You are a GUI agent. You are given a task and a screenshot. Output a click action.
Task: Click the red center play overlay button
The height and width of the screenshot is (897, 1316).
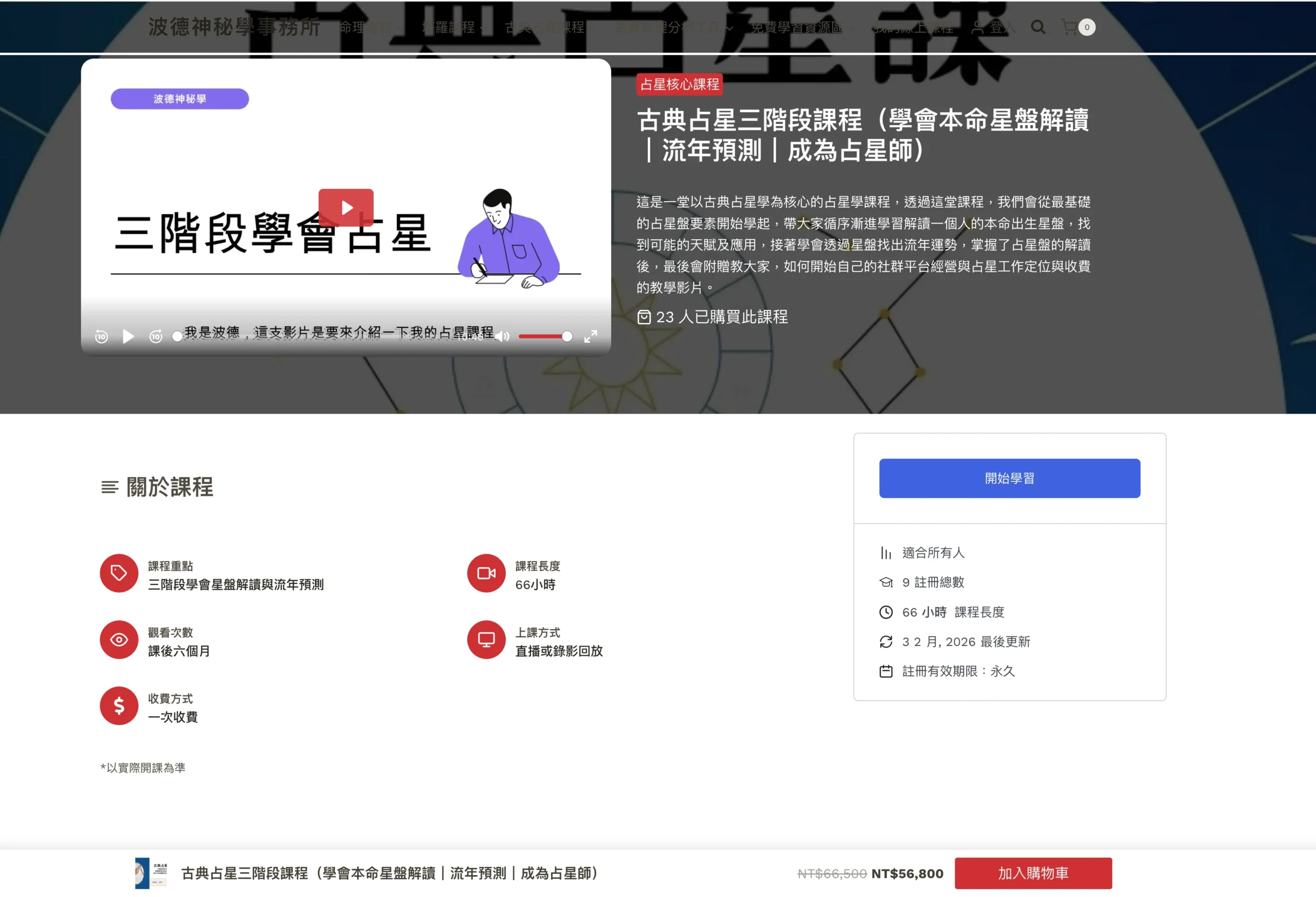pyautogui.click(x=345, y=207)
